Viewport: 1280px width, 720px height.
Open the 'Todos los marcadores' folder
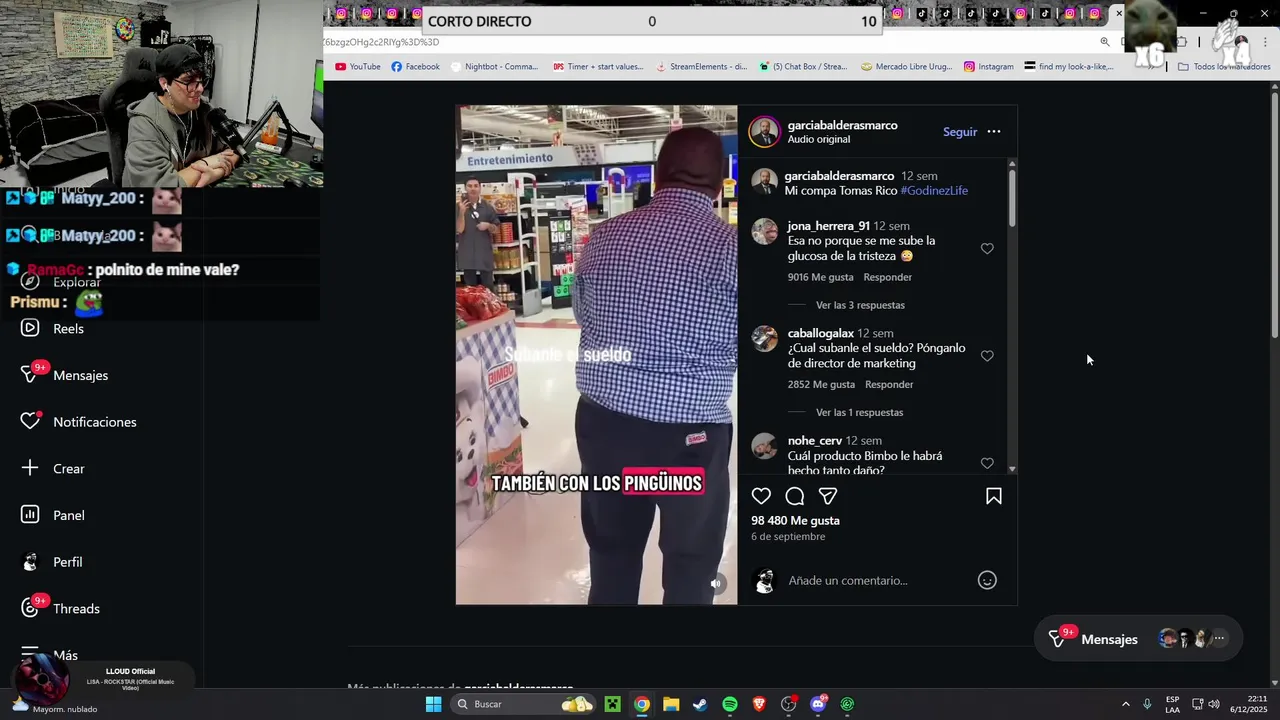(1223, 67)
